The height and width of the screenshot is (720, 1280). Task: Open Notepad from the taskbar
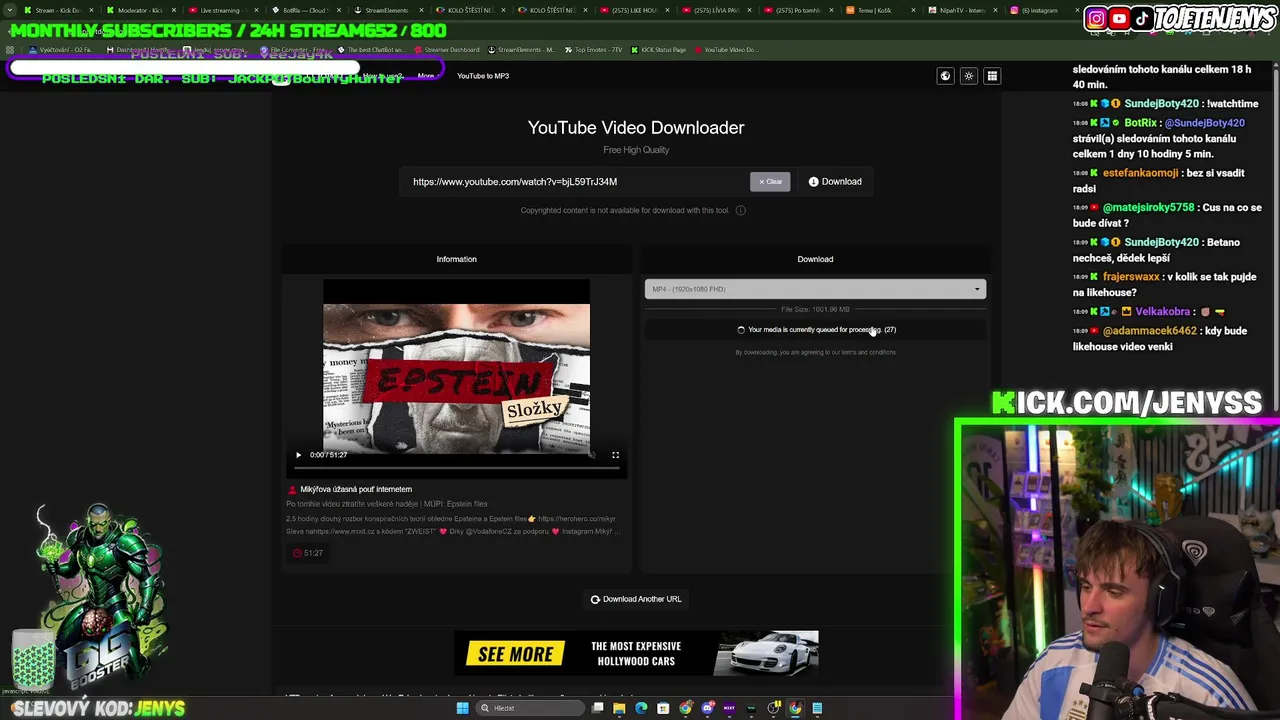pyautogui.click(x=817, y=708)
